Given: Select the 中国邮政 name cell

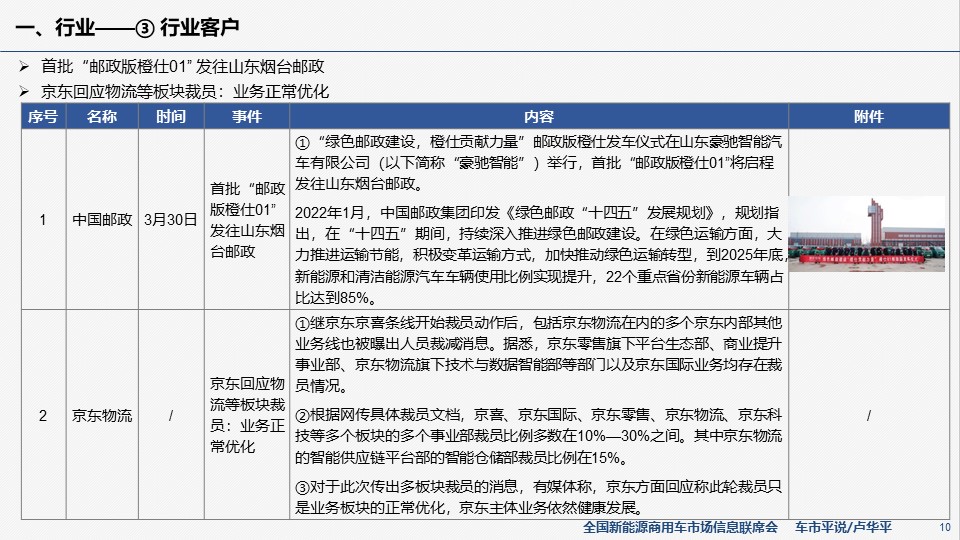Looking at the screenshot, I should pyautogui.click(x=102, y=219).
